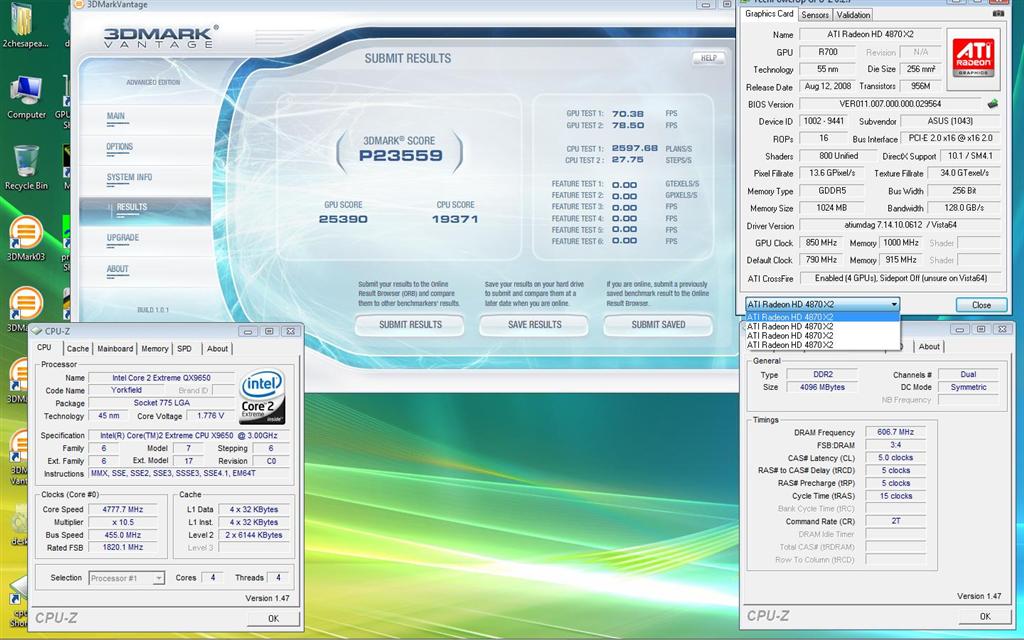Click the SUBMIT RESULTS button
Viewport: 1024px width, 640px height.
click(410, 325)
